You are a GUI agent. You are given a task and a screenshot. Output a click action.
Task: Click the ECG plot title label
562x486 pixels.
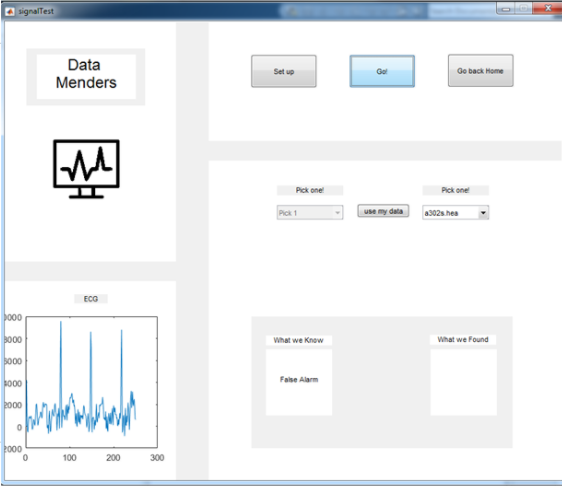click(91, 299)
